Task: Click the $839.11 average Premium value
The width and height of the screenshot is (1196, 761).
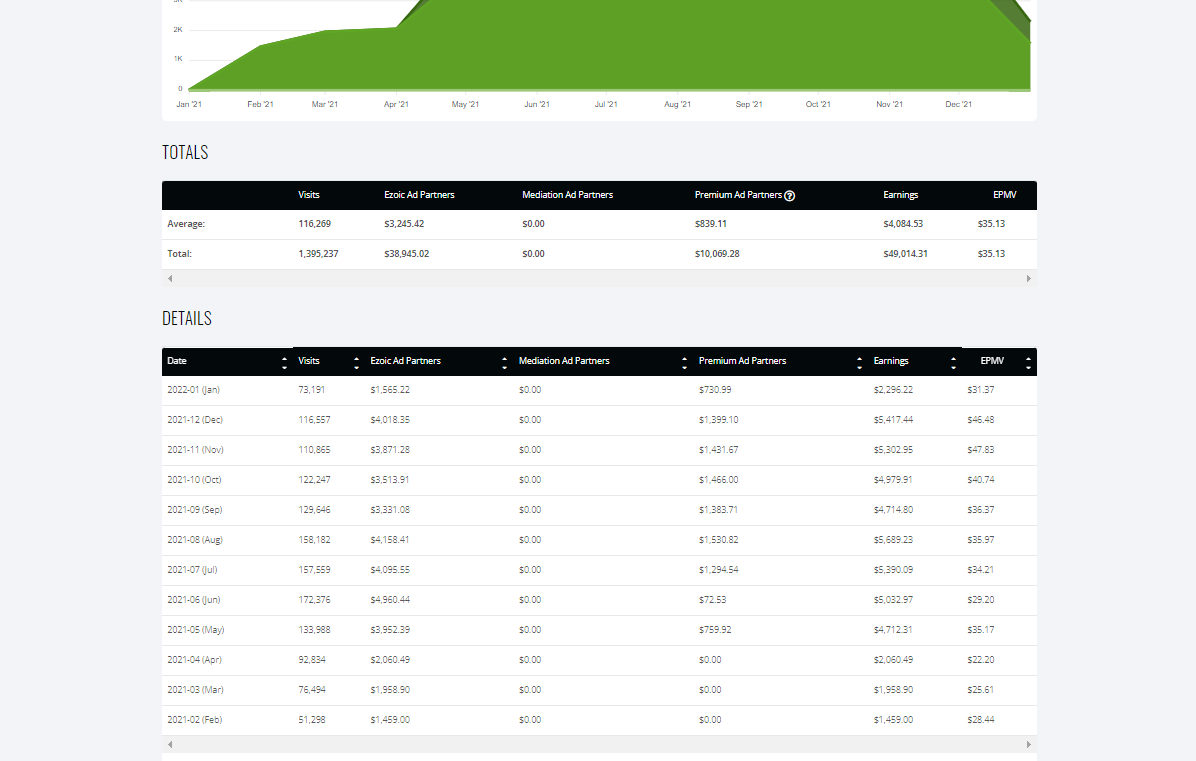Action: [711, 224]
